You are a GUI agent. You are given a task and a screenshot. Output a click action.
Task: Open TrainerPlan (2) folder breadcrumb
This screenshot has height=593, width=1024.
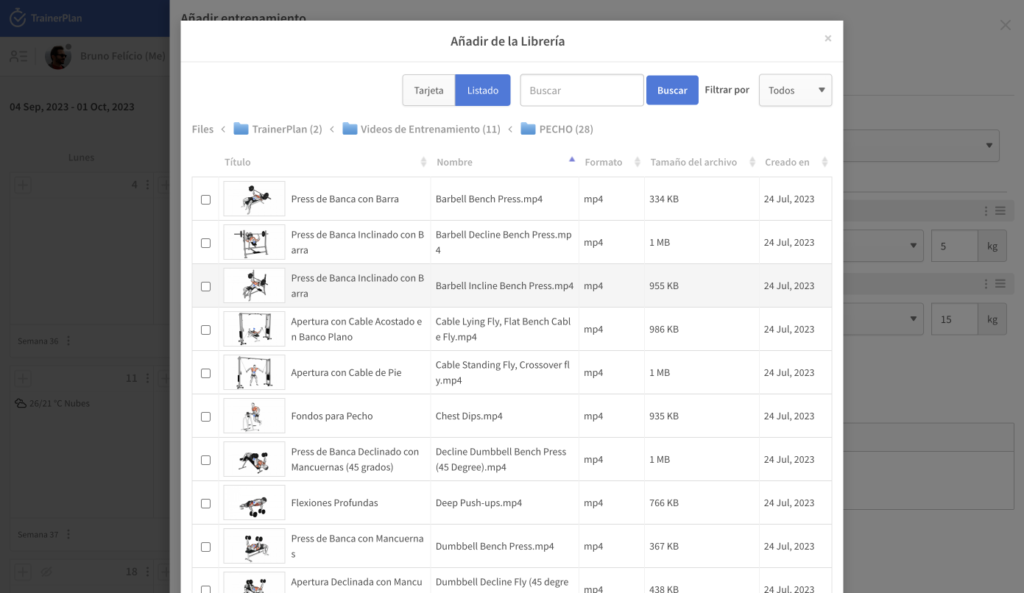(287, 129)
